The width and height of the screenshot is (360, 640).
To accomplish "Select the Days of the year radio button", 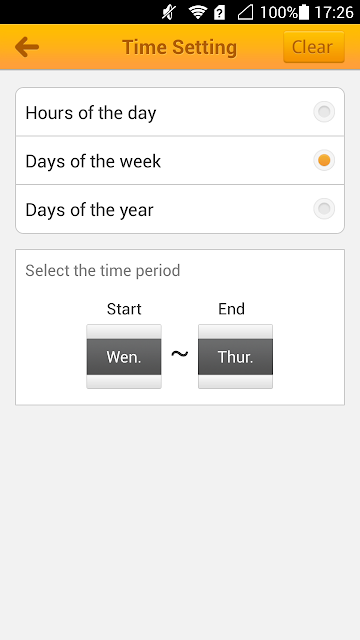I will coord(324,209).
